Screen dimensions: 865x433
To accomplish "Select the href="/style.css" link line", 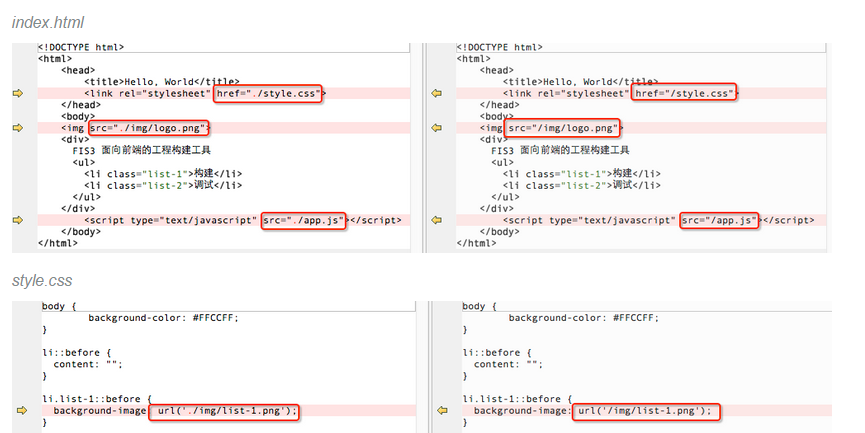I will (641, 93).
